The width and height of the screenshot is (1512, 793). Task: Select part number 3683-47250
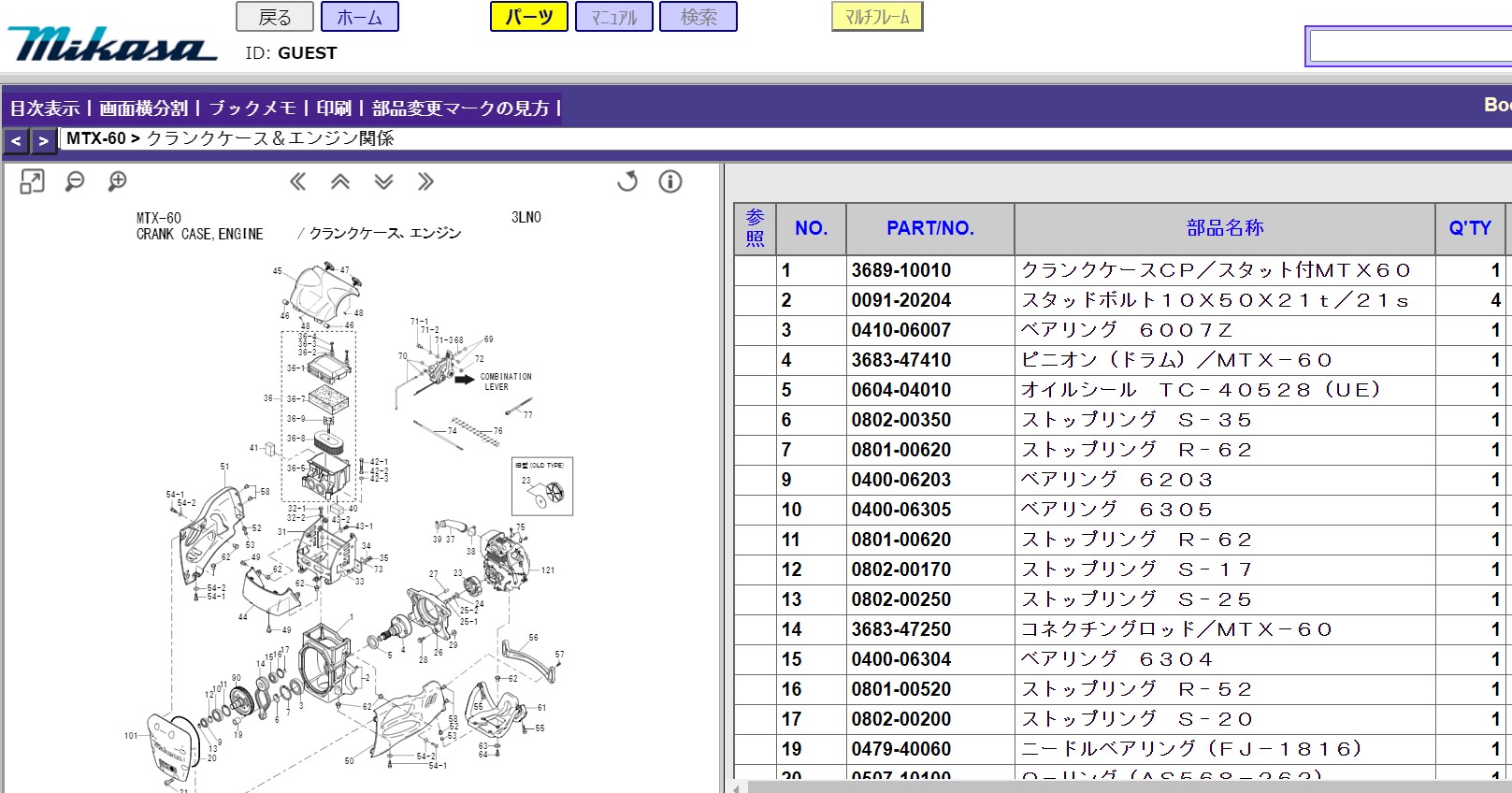[x=901, y=629]
